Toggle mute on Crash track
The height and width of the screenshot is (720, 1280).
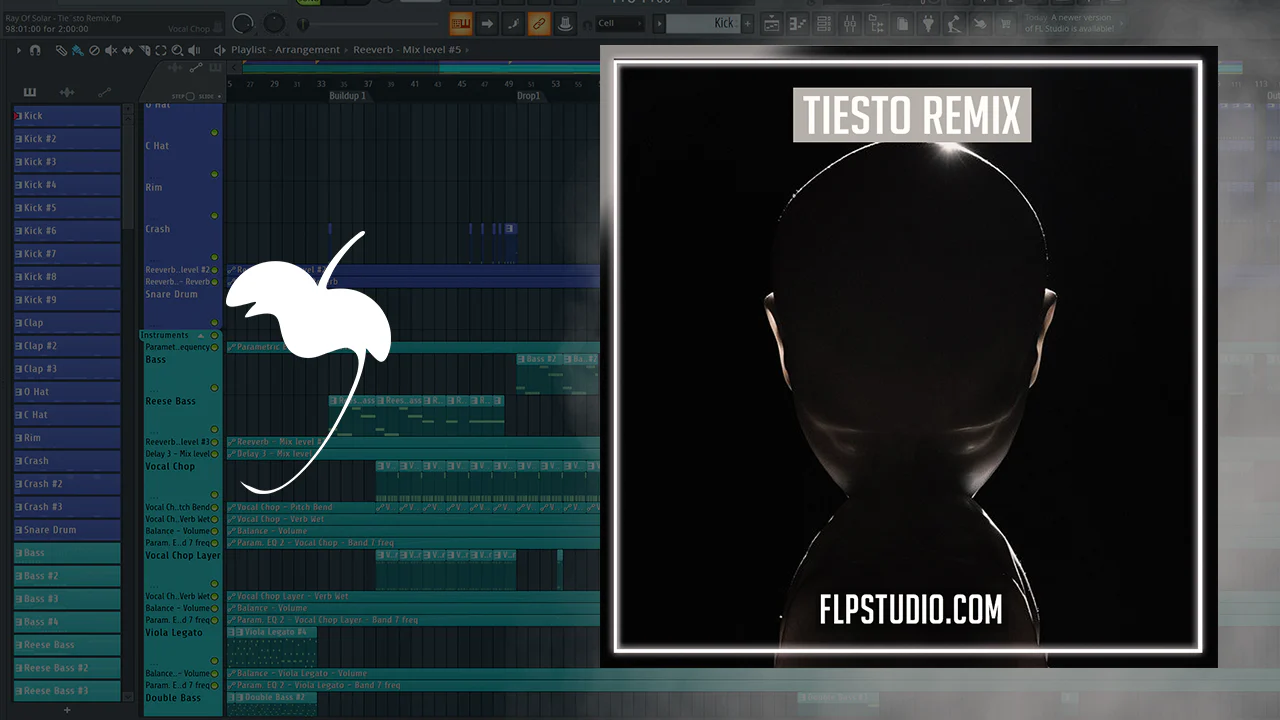click(x=214, y=258)
